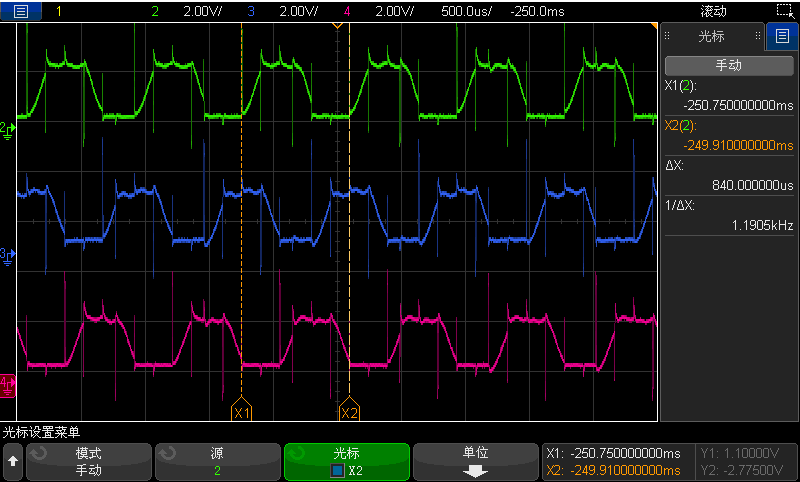
Task: Select the X2(2) cursor value -249.91ms
Action: click(738, 145)
